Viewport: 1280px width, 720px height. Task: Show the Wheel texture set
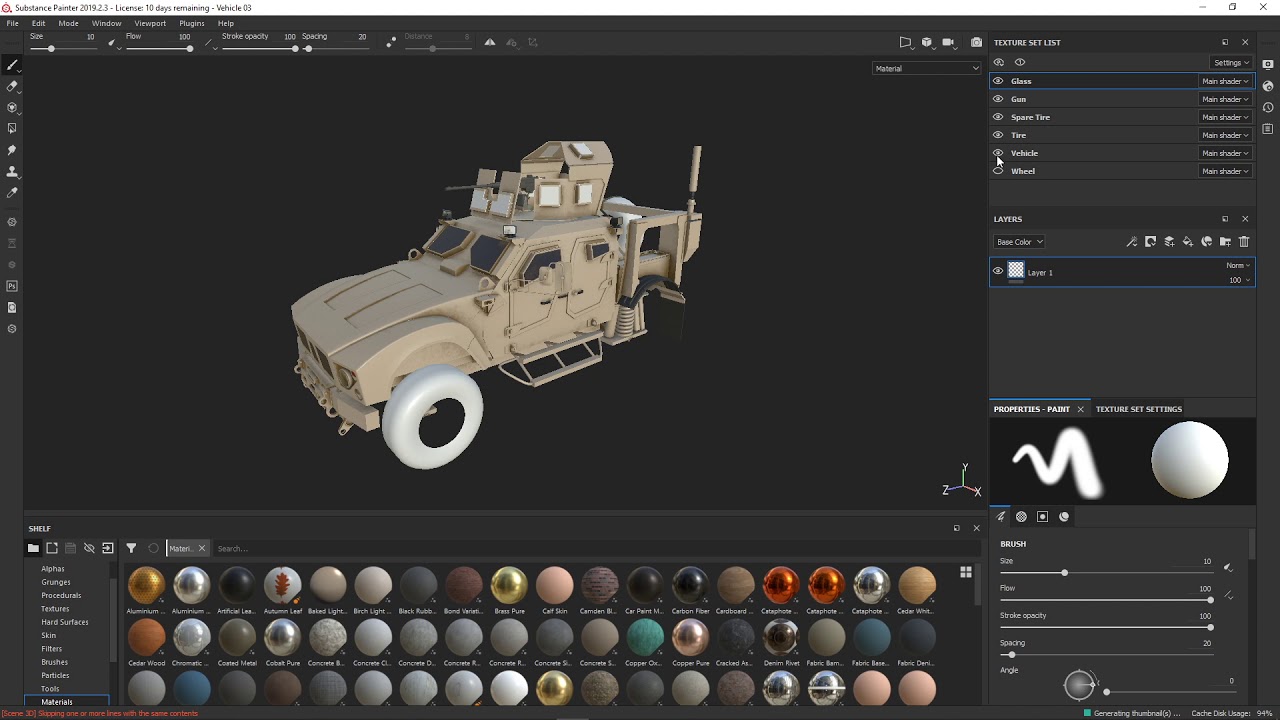tap(998, 171)
